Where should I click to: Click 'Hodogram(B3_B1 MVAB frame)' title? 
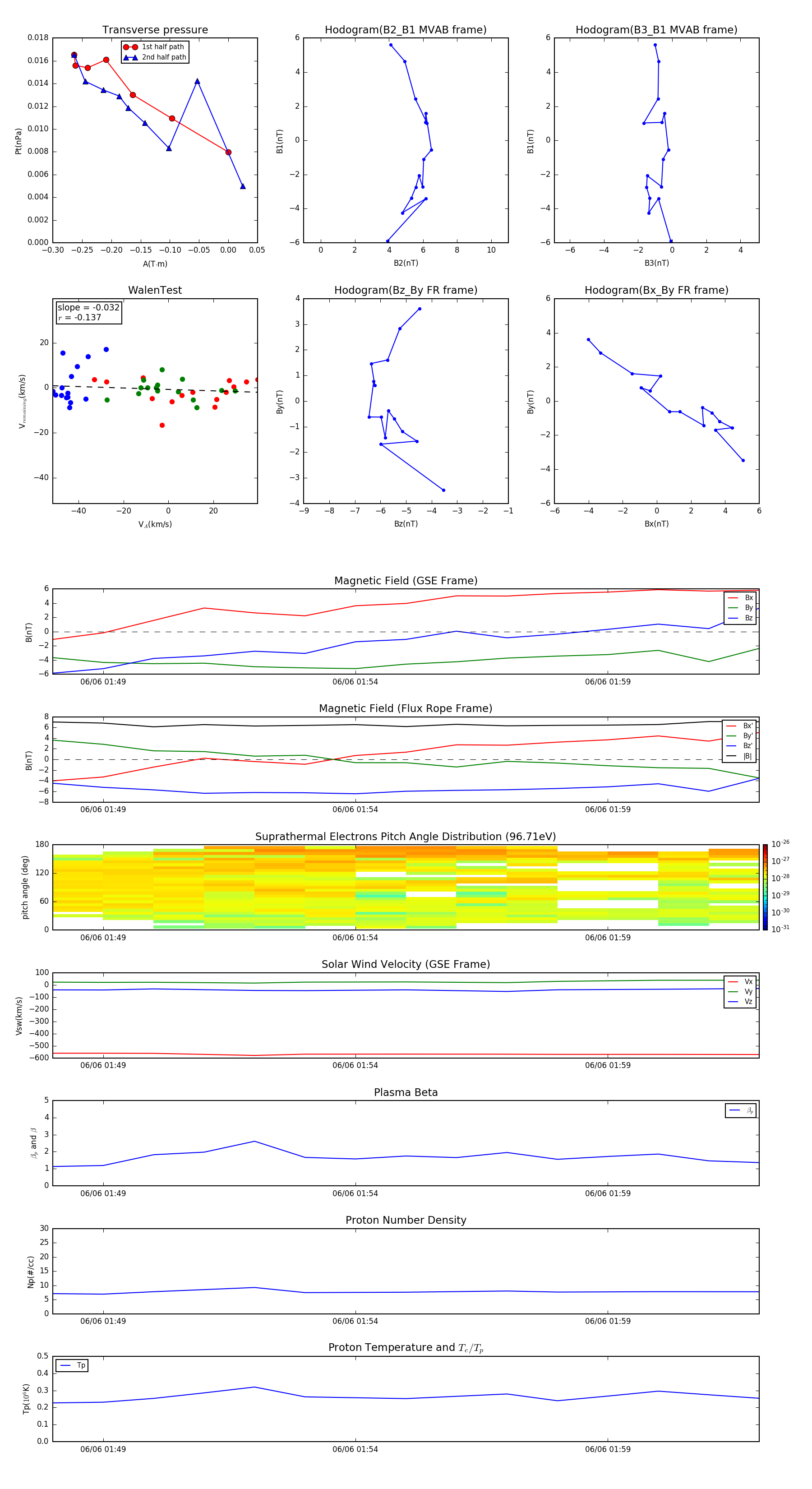[656, 30]
